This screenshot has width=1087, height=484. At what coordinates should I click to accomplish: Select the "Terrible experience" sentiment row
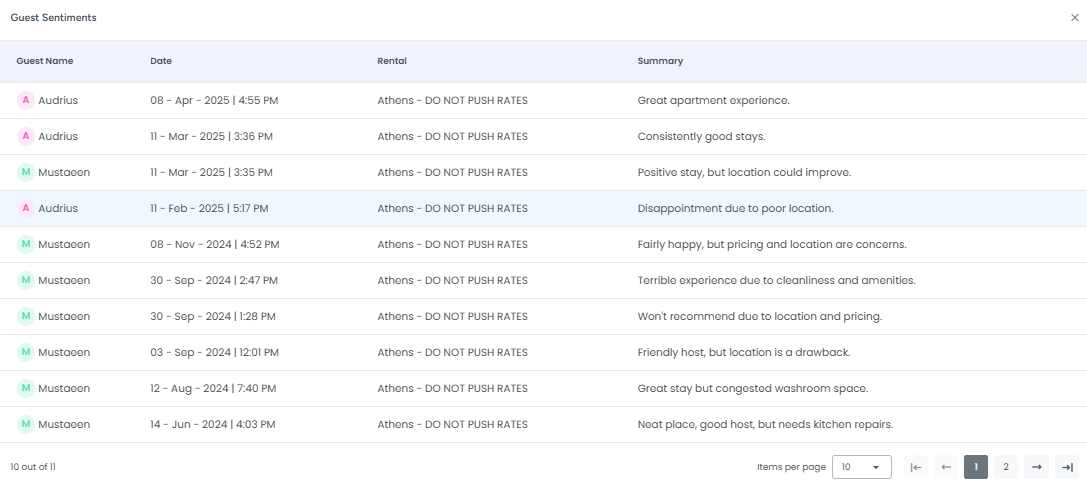(x=776, y=280)
